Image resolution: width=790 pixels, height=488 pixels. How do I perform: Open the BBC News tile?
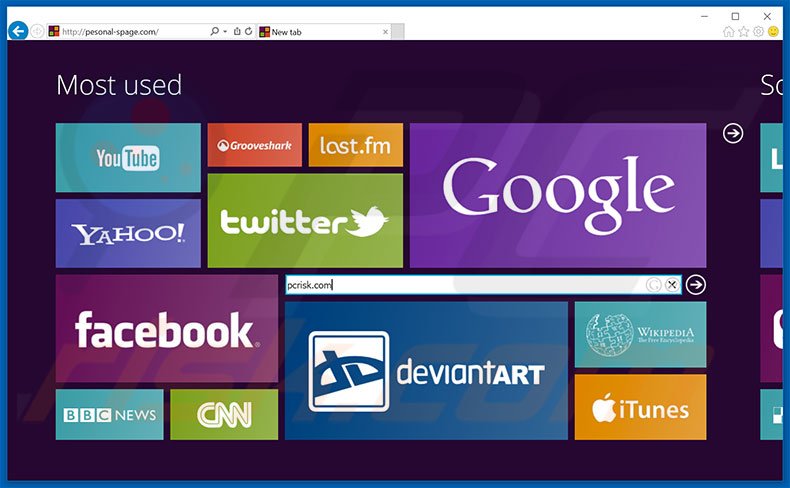tap(110, 414)
